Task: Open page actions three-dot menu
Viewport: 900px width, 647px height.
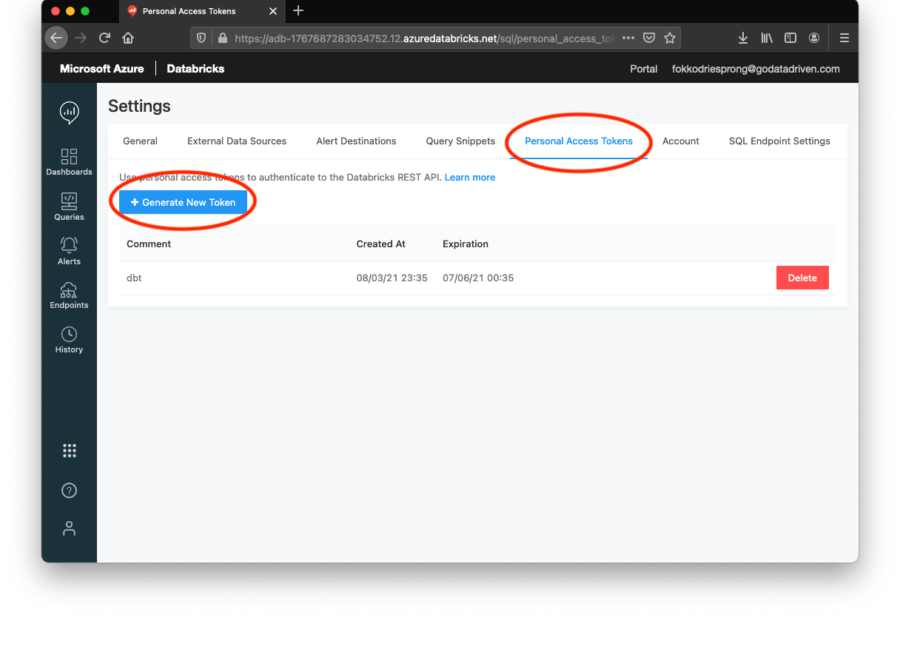Action: [629, 38]
